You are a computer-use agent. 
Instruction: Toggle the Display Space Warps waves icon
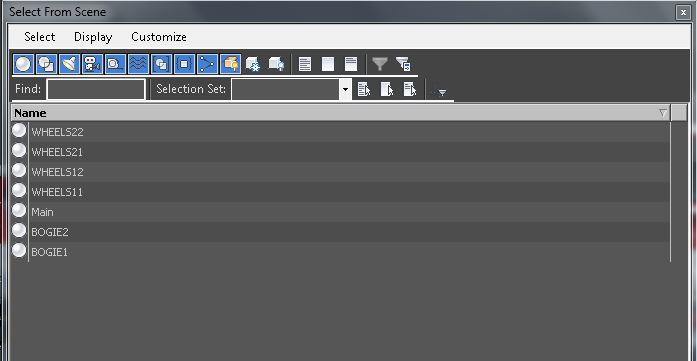click(x=139, y=64)
